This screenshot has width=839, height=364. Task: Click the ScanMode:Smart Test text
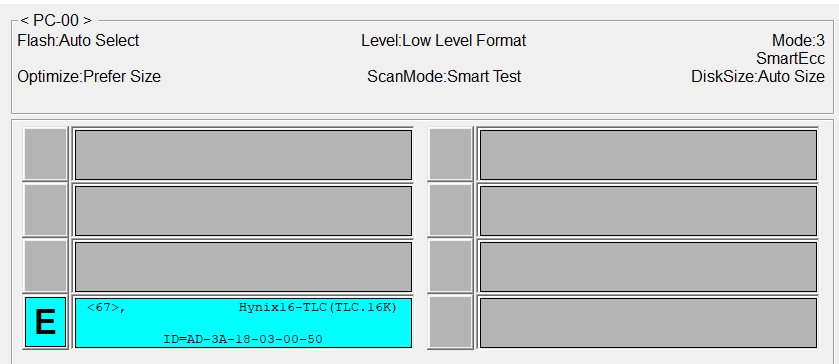[x=444, y=77]
